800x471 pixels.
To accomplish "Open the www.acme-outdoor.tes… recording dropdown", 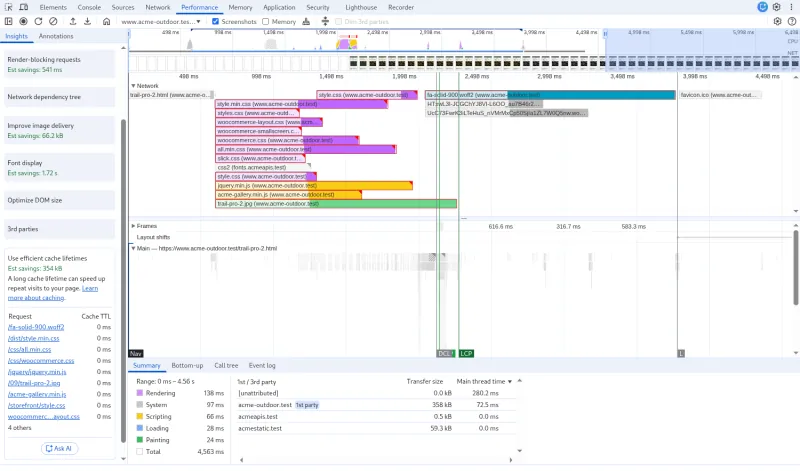I will (161, 21).
